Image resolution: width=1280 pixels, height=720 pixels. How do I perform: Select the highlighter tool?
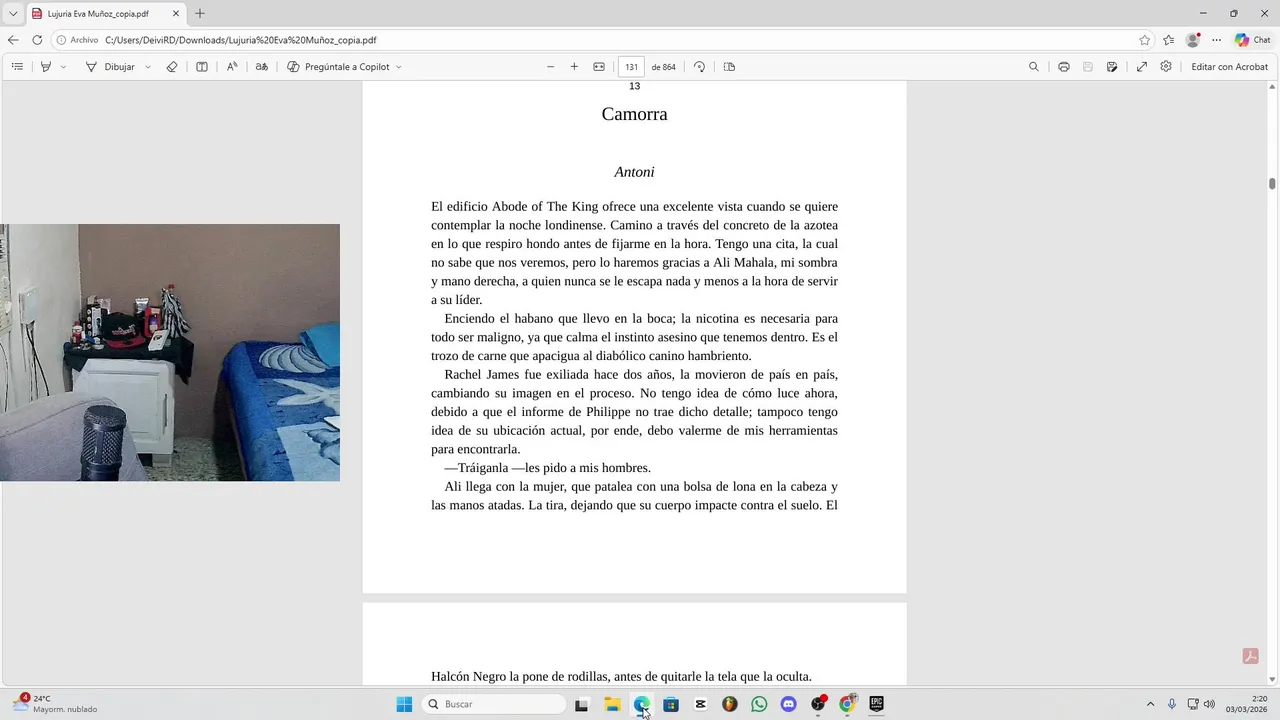(46, 67)
